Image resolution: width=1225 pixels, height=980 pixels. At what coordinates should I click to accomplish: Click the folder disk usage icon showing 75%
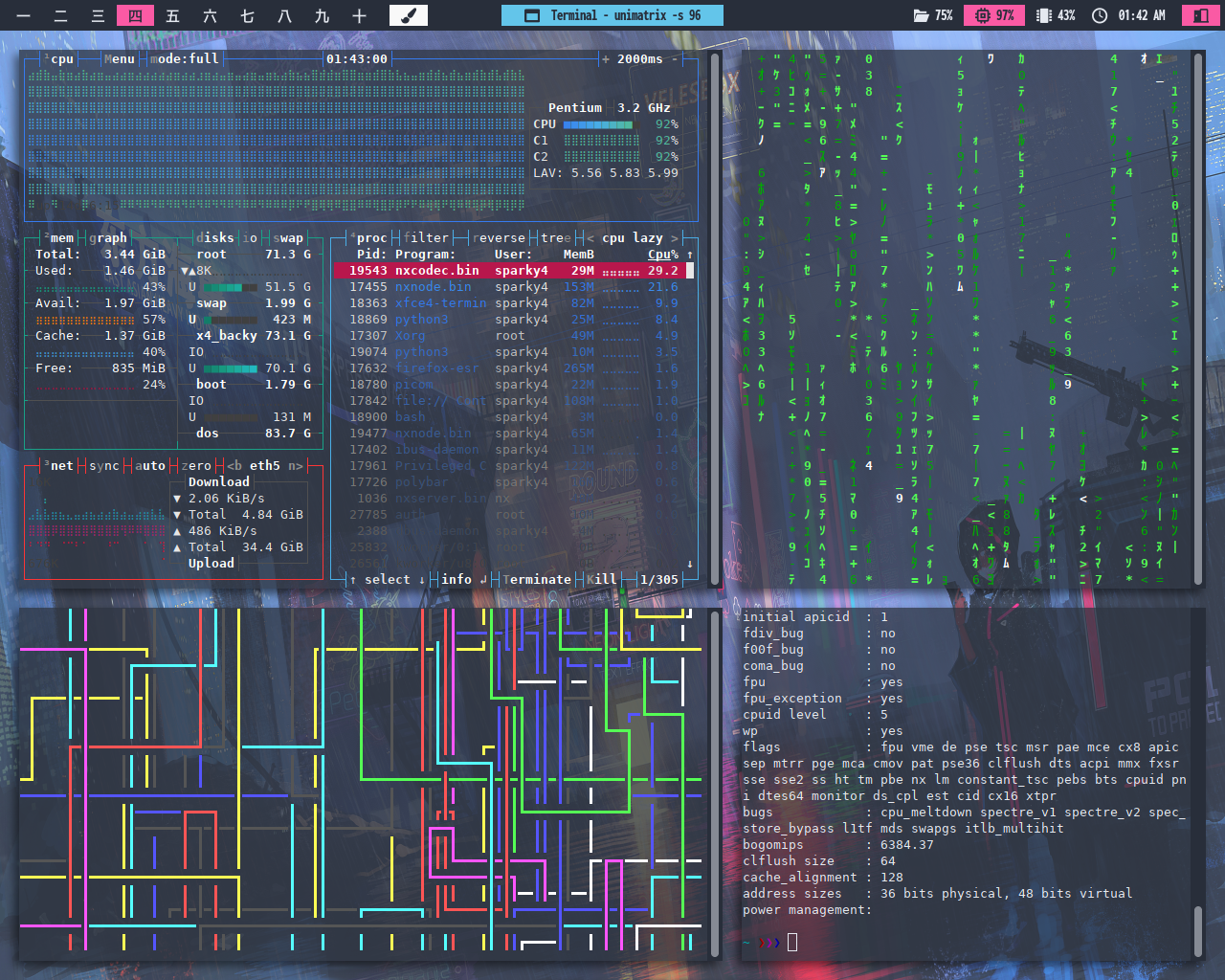point(921,15)
